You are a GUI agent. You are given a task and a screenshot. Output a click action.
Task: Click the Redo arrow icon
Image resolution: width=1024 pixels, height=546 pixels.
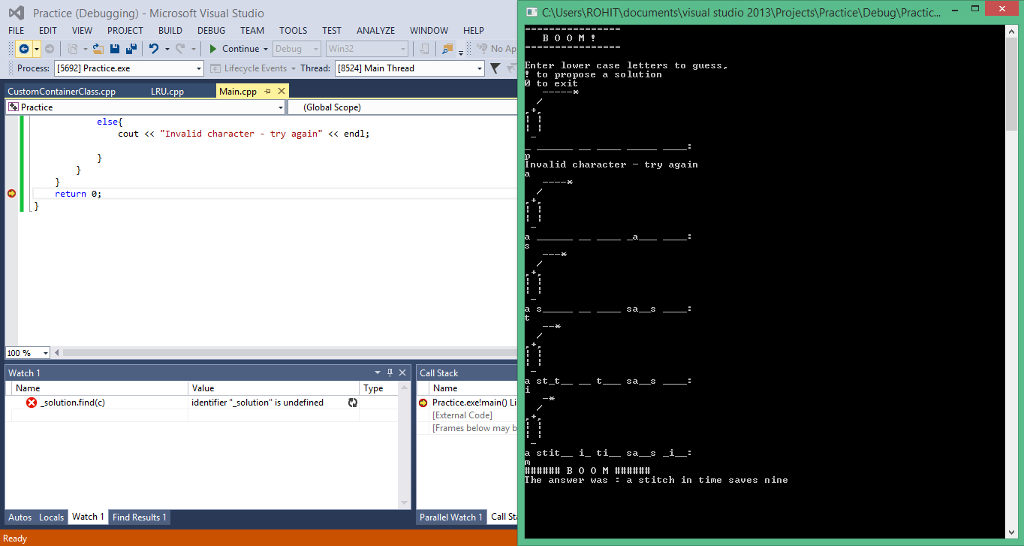coord(181,49)
